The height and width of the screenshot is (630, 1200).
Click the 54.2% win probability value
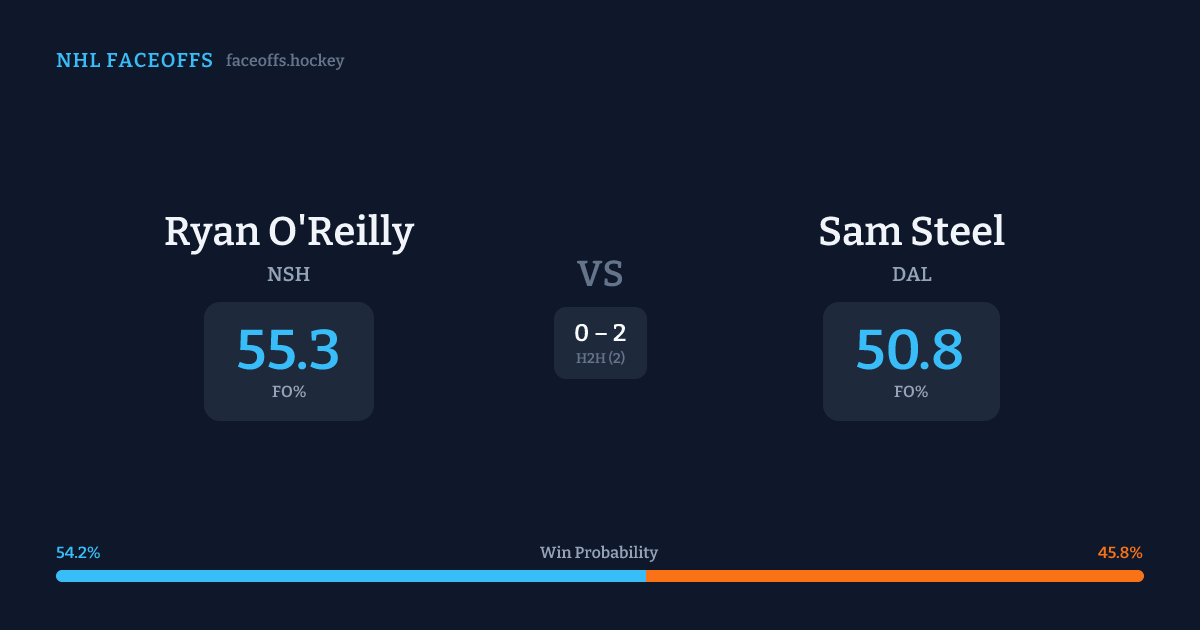coord(78,553)
